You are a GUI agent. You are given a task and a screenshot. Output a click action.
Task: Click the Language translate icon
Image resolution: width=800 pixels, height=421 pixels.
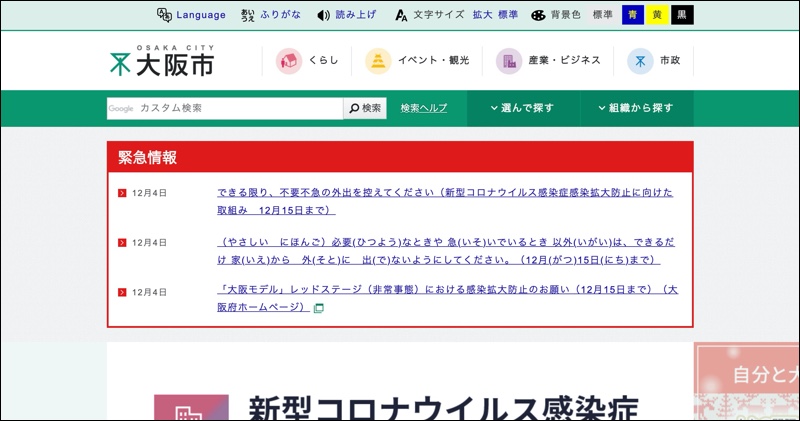tap(164, 15)
